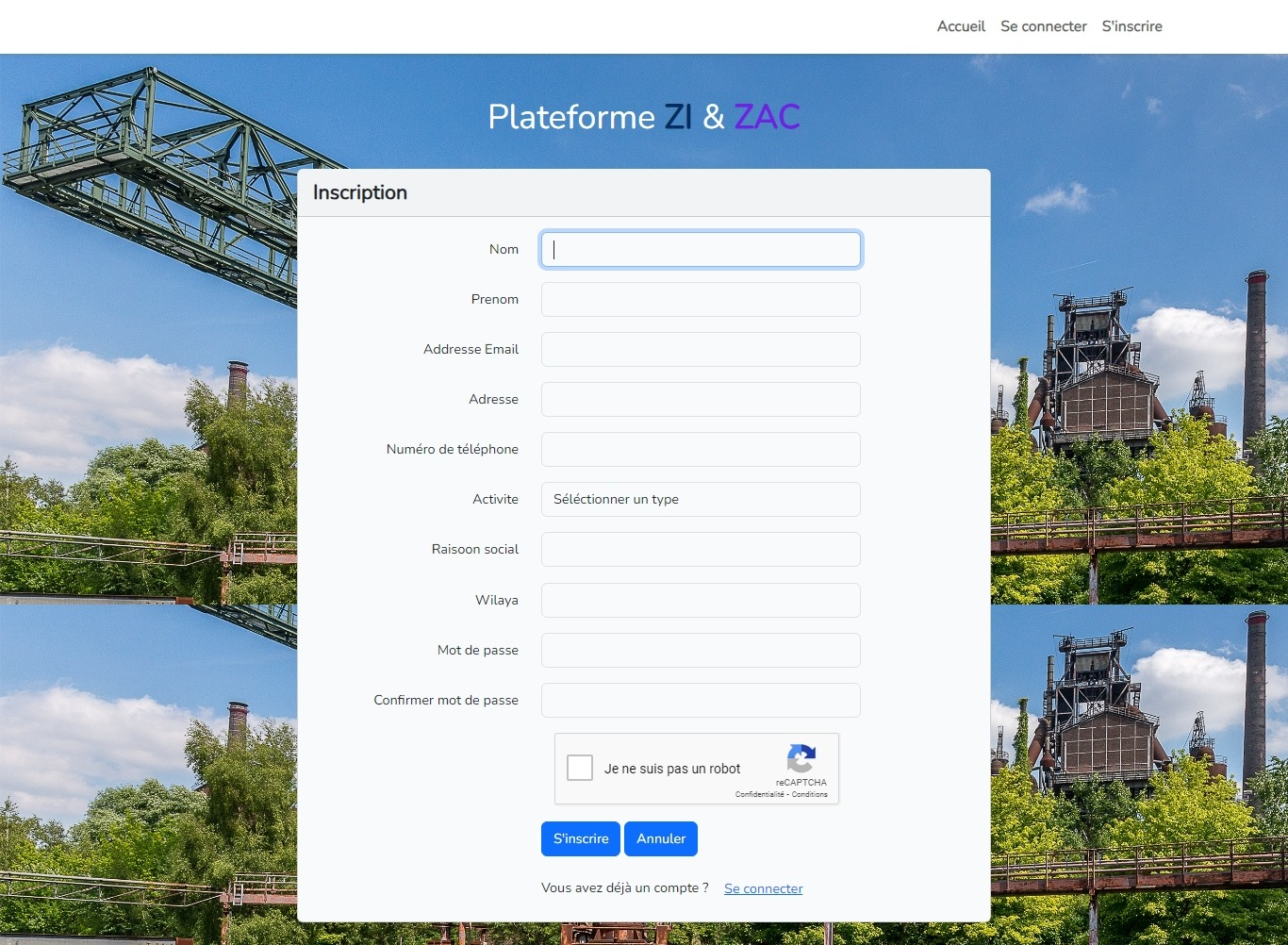Open the Activite type dropdown
This screenshot has width=1288, height=945.
[x=701, y=499]
